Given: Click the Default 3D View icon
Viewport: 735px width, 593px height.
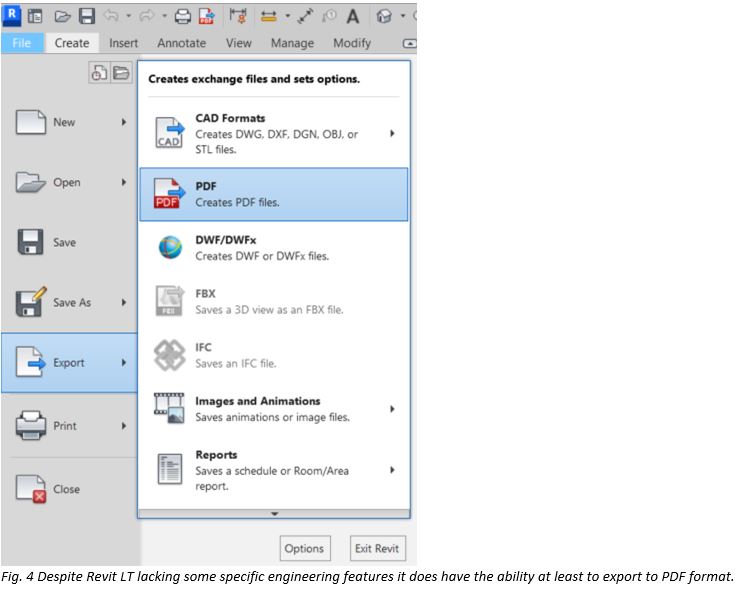Looking at the screenshot, I should coord(384,17).
